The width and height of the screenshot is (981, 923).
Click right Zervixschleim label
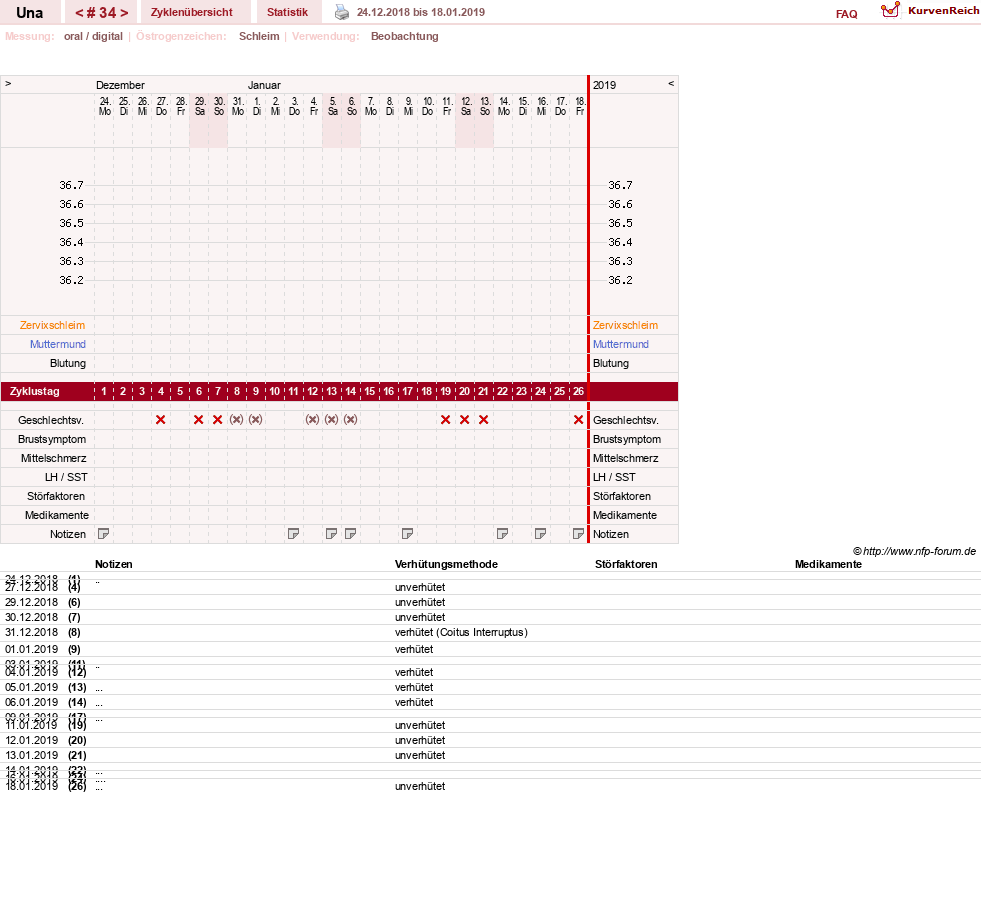point(626,325)
